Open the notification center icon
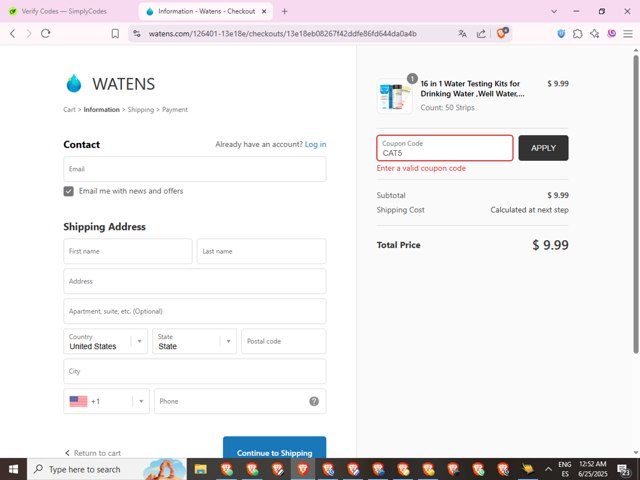This screenshot has width=640, height=480. click(x=623, y=470)
